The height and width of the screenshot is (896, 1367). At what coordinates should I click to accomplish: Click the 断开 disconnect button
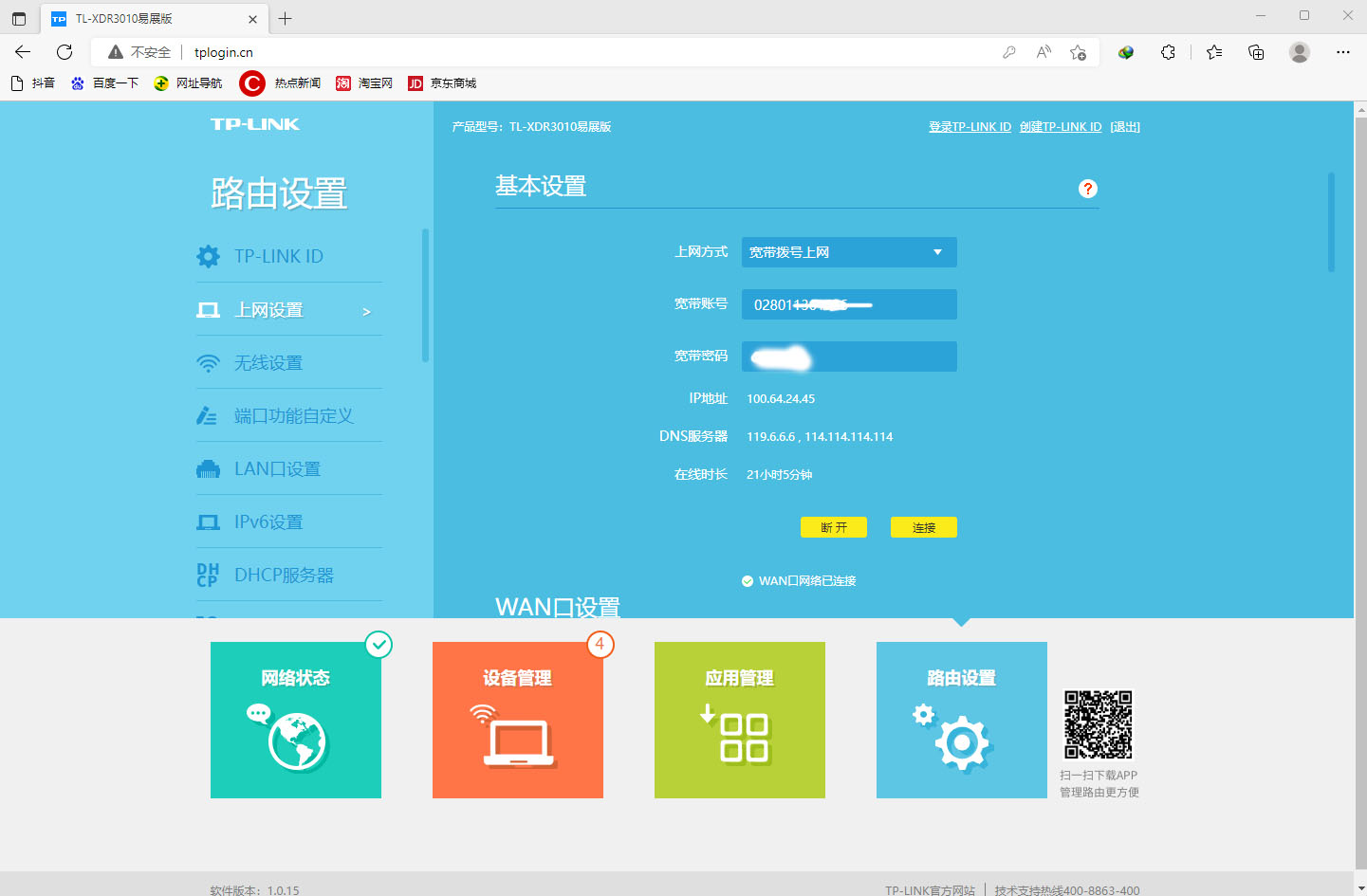(x=833, y=527)
